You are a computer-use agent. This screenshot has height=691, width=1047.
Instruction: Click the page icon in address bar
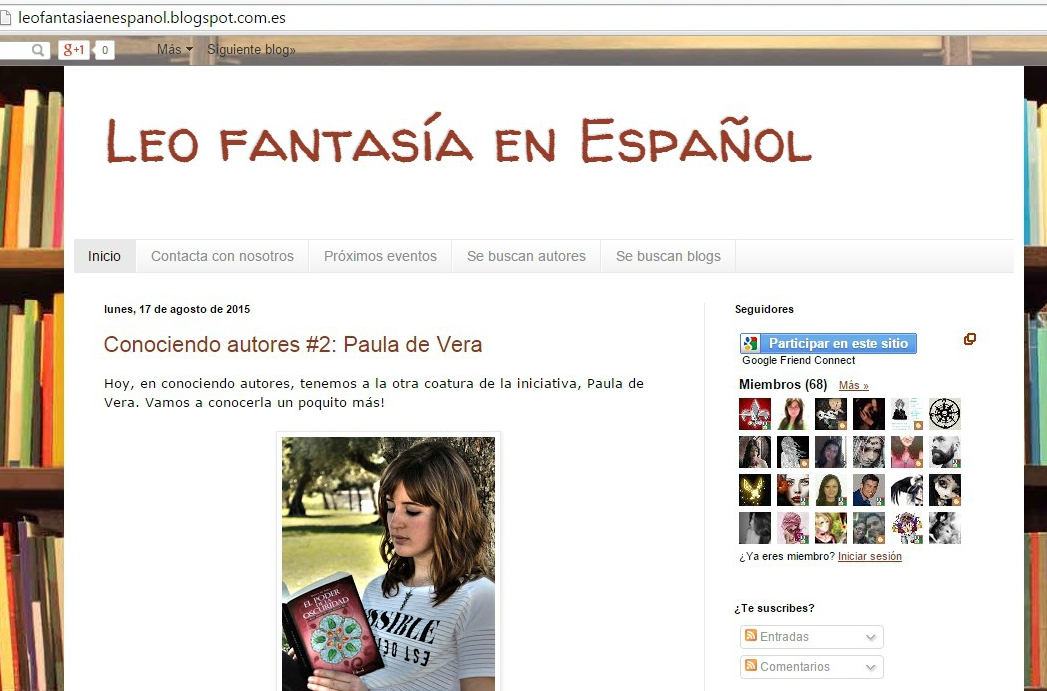[x=6, y=18]
